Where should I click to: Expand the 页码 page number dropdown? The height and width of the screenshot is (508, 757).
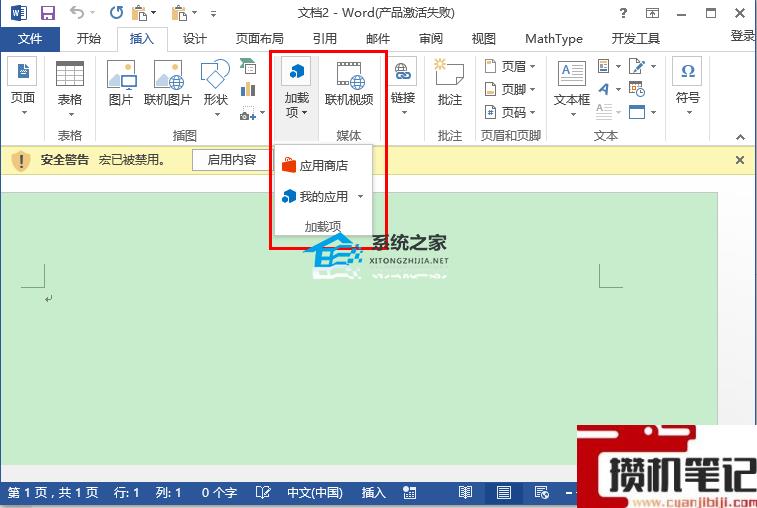(533, 113)
